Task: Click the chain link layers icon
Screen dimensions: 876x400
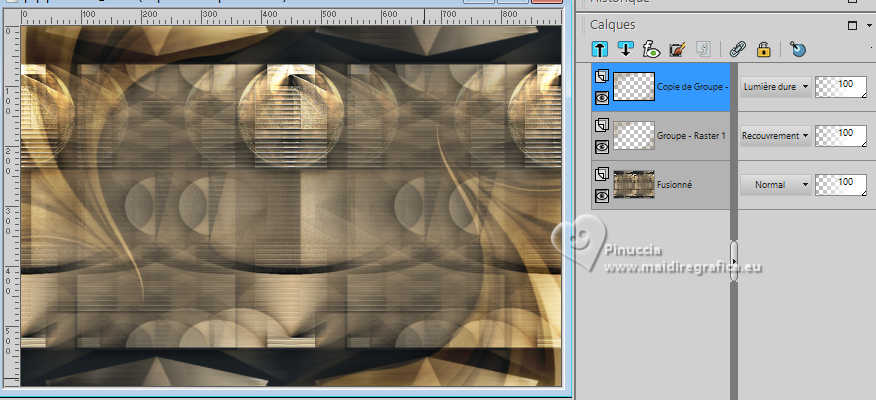Action: point(737,49)
